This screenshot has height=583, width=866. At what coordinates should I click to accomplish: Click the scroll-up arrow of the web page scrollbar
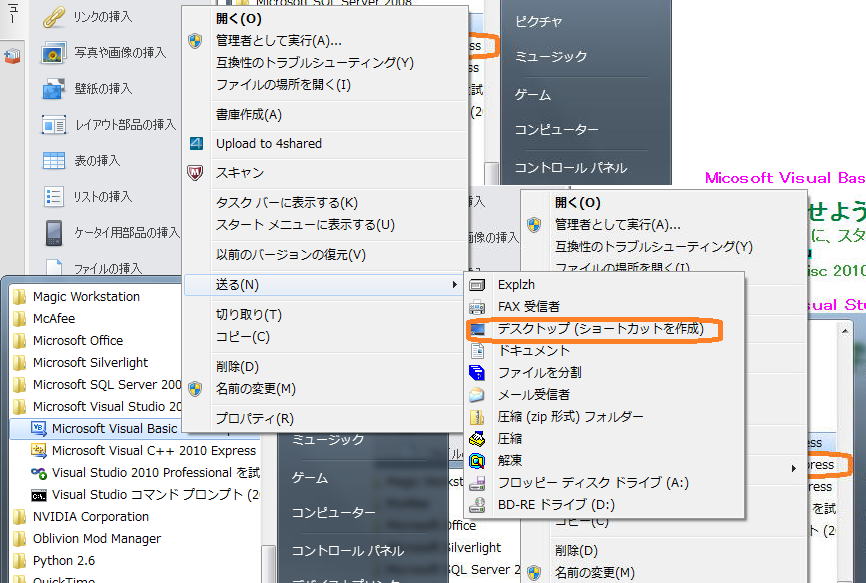point(844,331)
